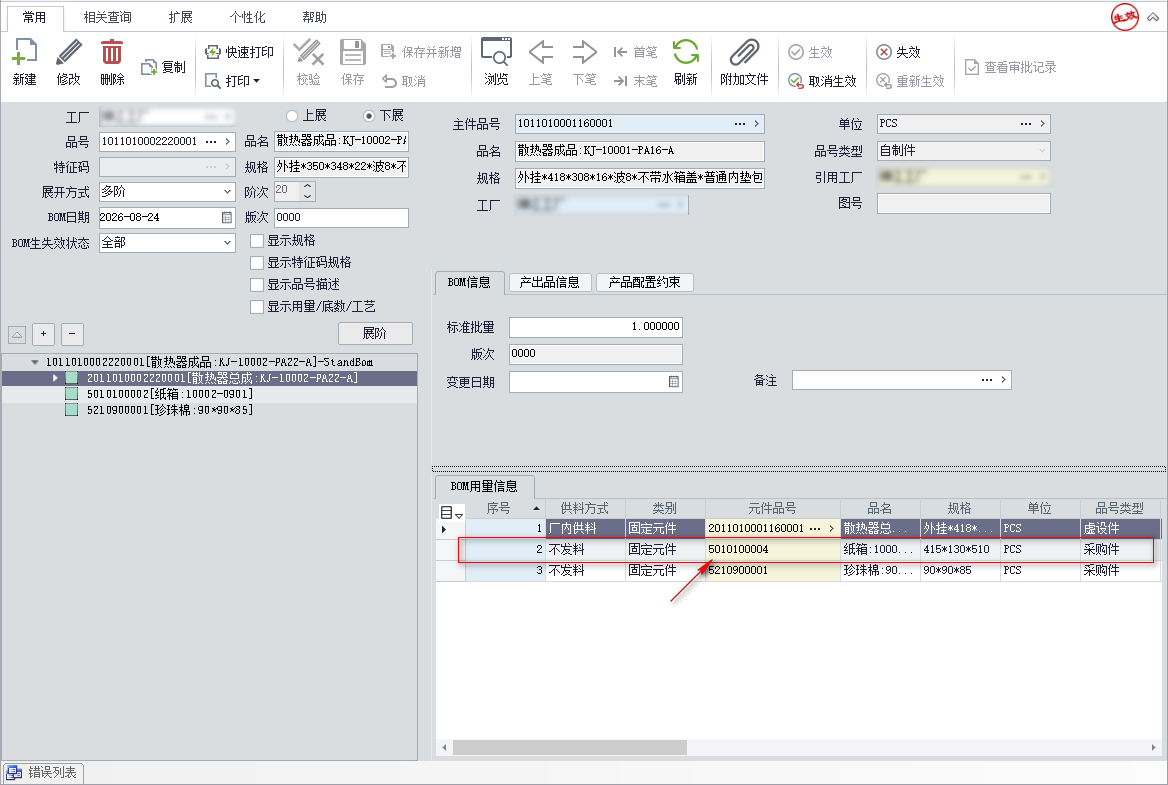Click the 备注 remarks input field
1168x785 pixels.
[901, 380]
